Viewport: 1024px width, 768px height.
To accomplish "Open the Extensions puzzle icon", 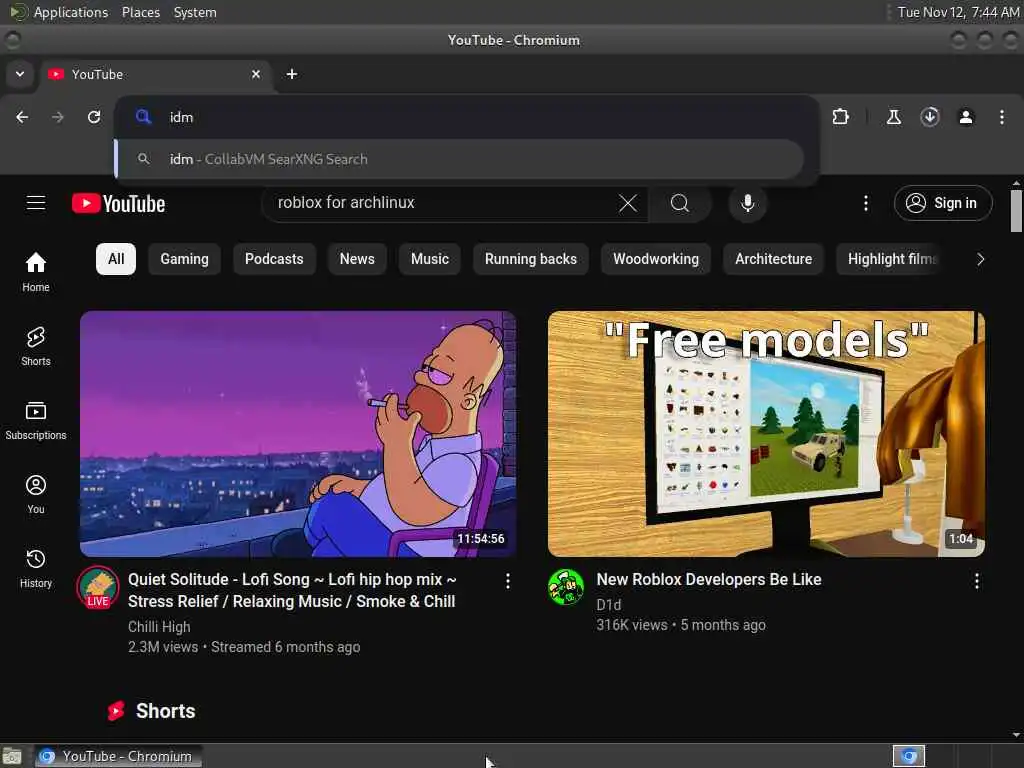I will pyautogui.click(x=840, y=117).
